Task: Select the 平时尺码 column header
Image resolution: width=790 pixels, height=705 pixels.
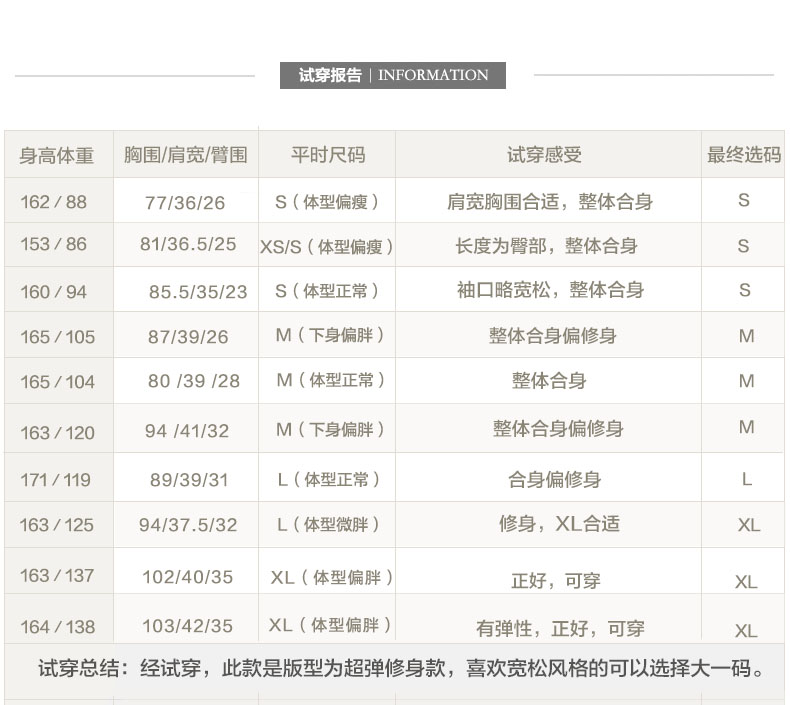Action: tap(327, 155)
